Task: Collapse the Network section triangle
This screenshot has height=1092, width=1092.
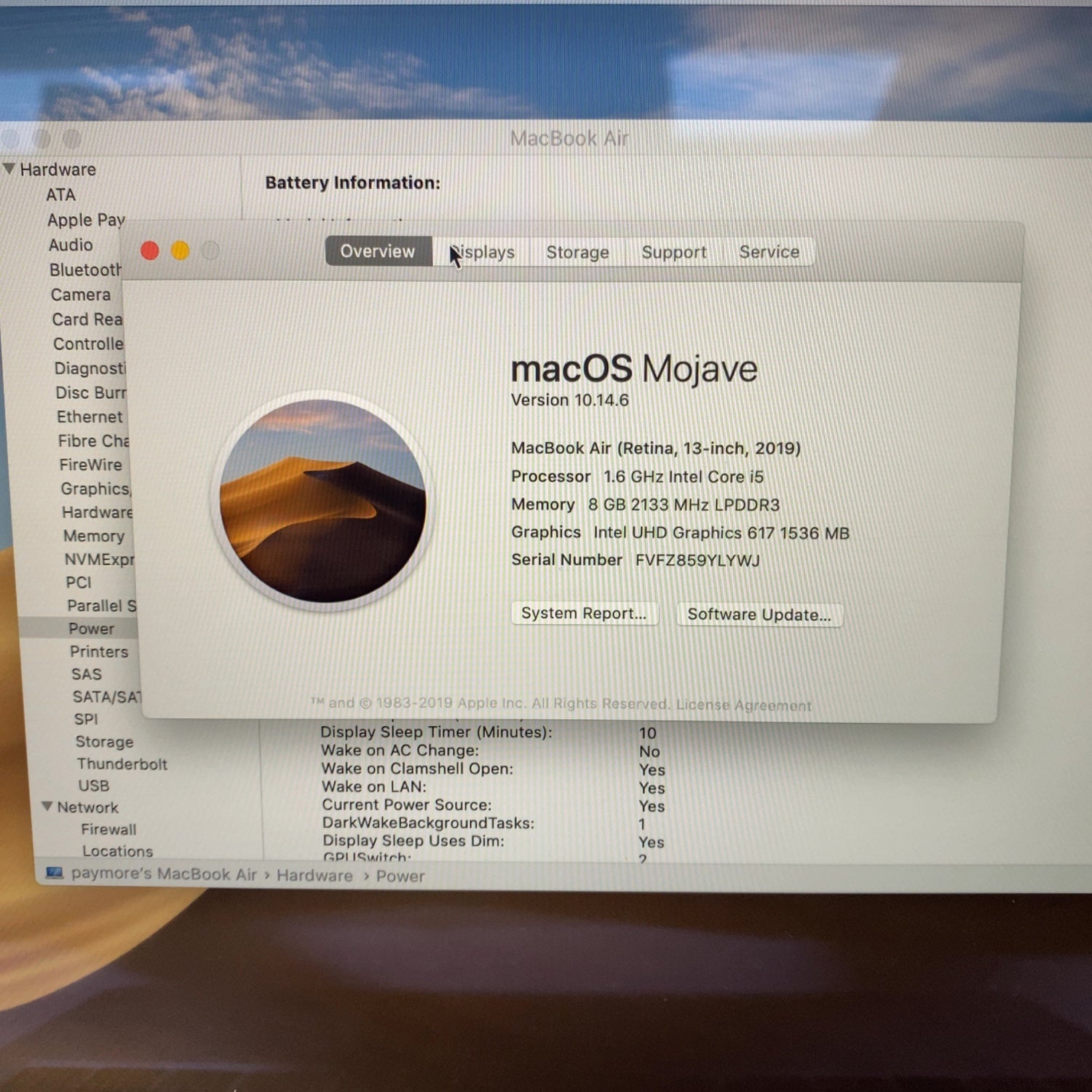Action: (x=47, y=807)
